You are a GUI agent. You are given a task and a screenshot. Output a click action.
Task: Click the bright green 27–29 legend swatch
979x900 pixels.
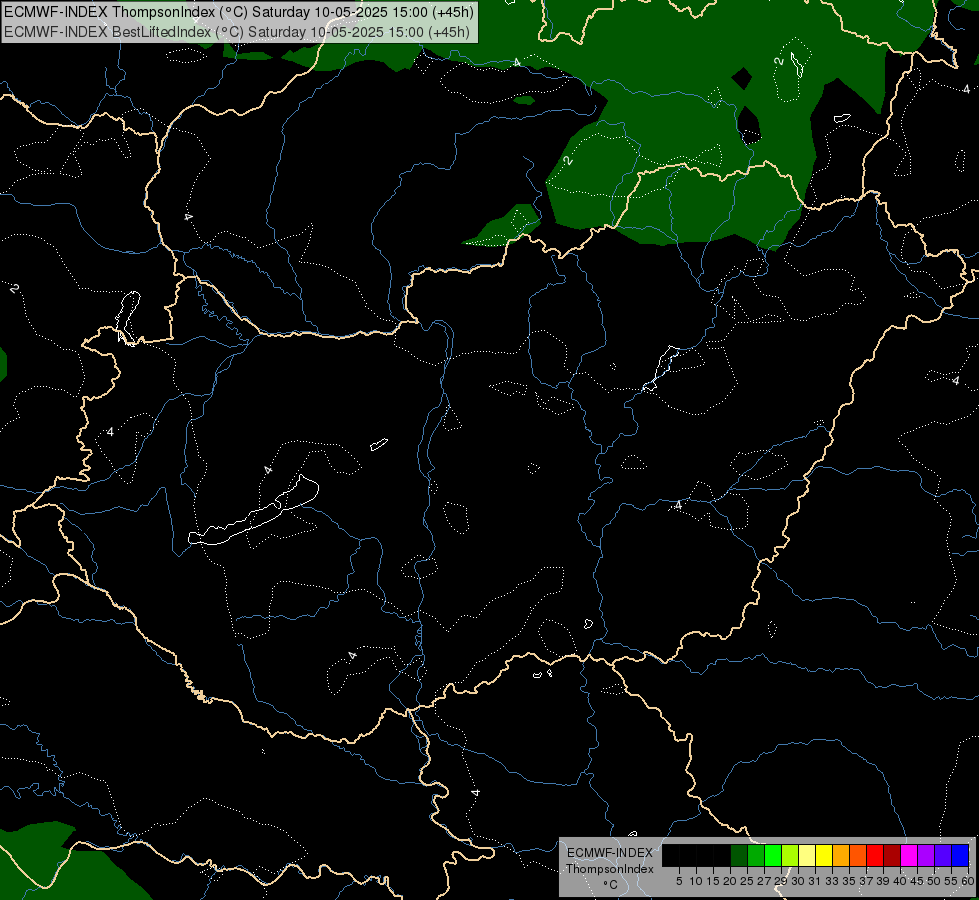[773, 855]
